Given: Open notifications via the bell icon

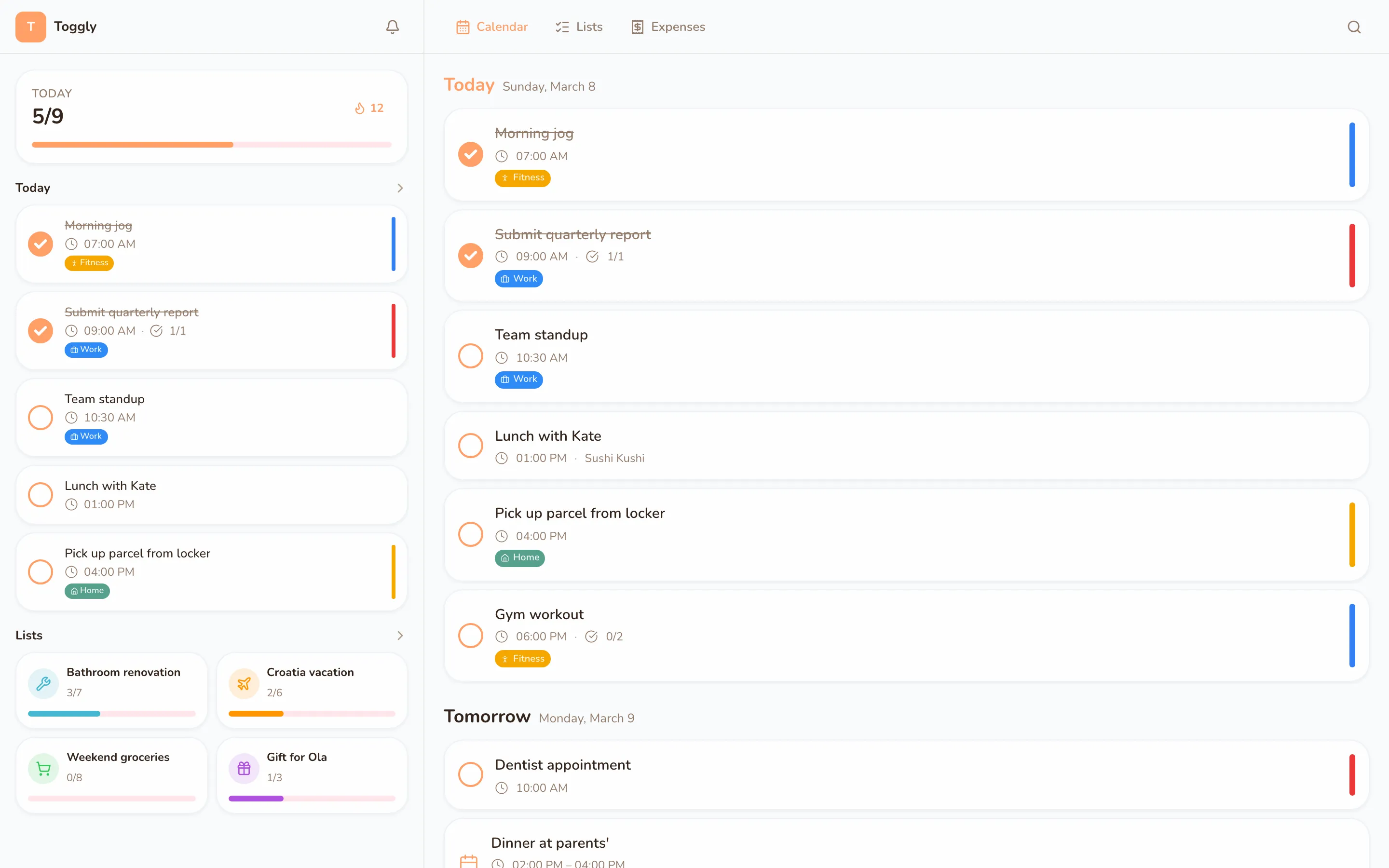Looking at the screenshot, I should pyautogui.click(x=392, y=27).
